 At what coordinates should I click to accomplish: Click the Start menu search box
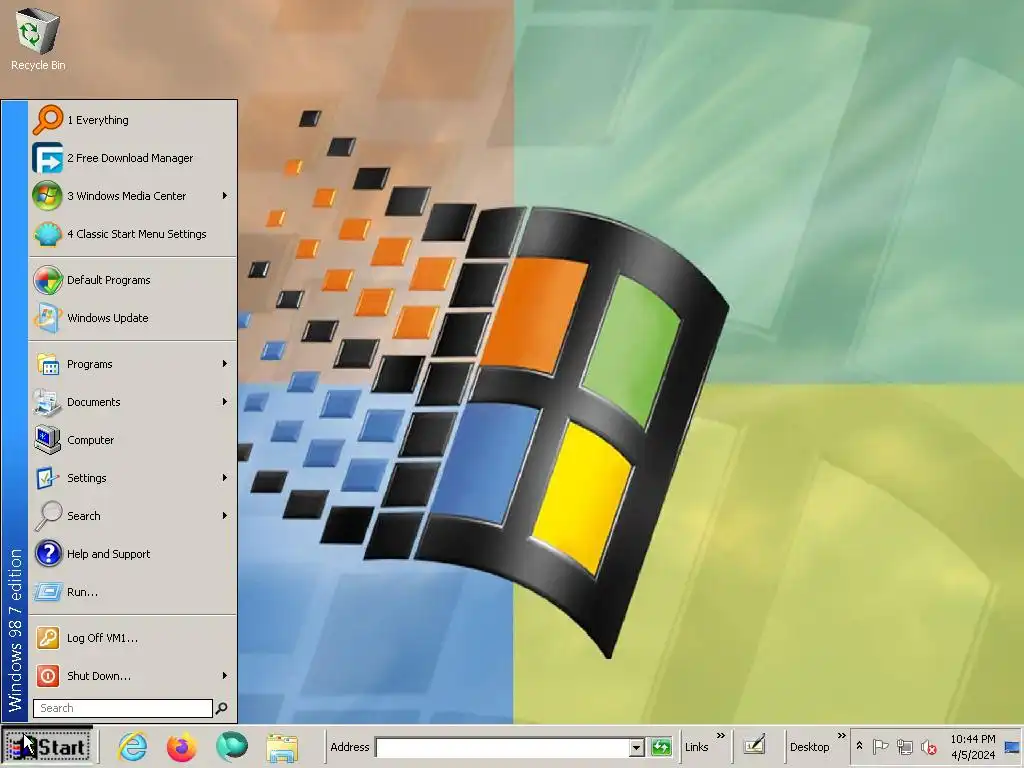pyautogui.click(x=123, y=708)
